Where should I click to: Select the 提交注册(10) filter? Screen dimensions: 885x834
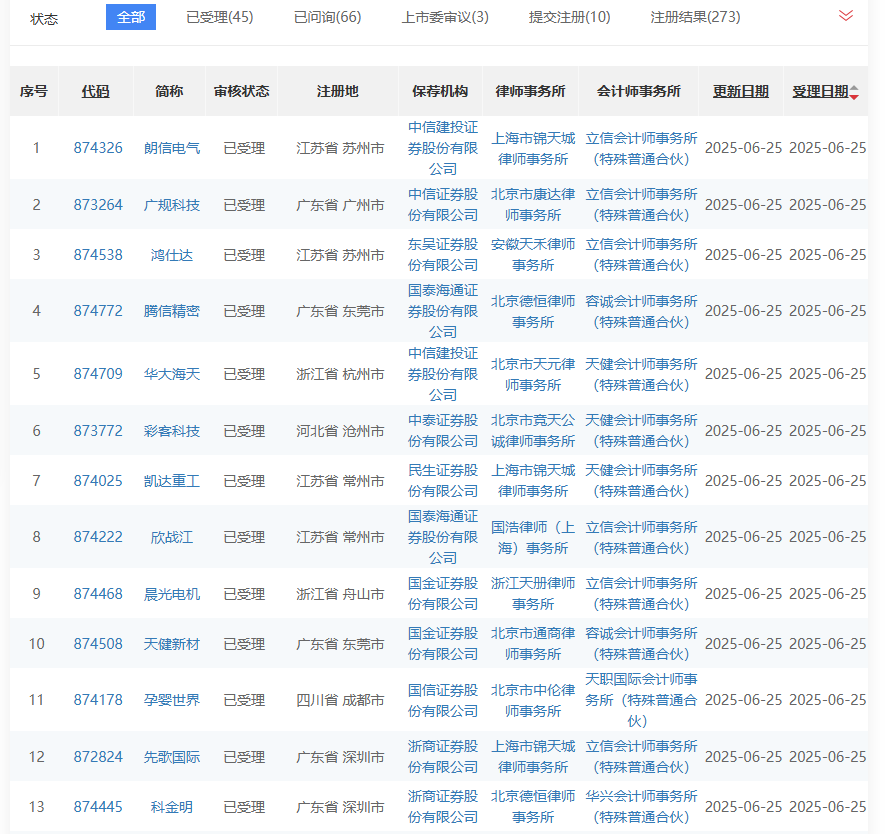coord(570,17)
